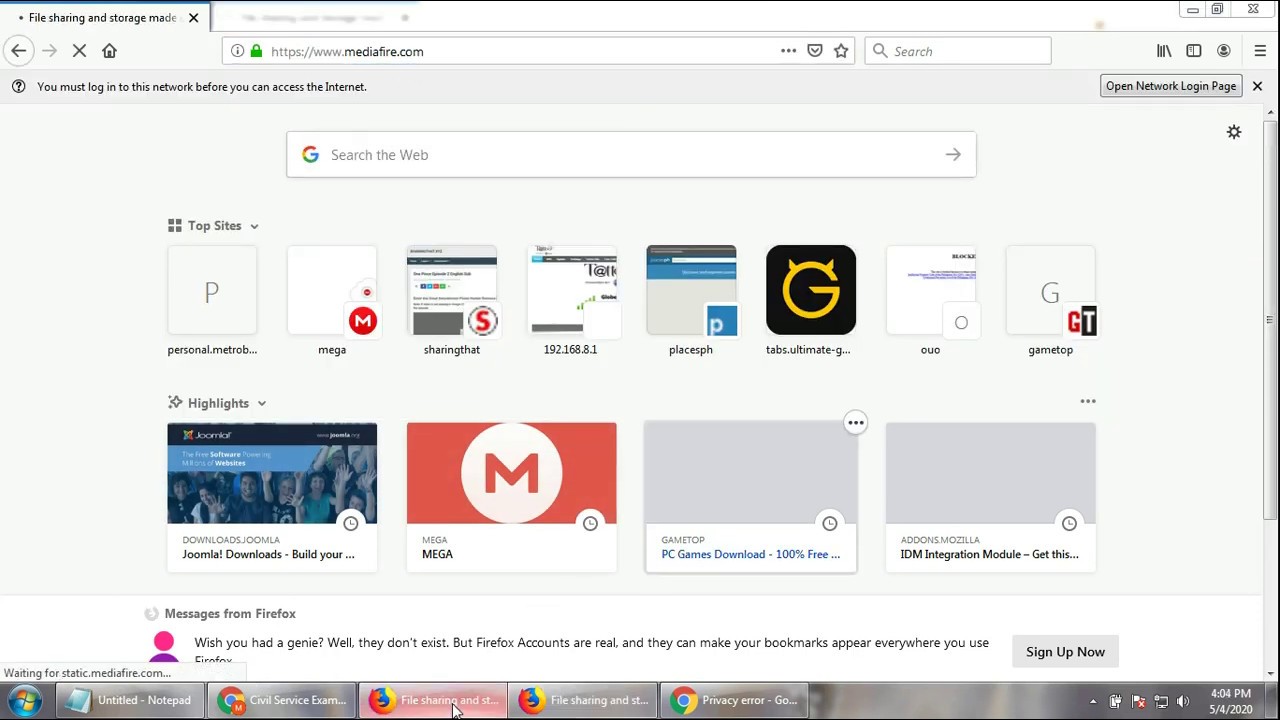Screen dimensions: 1280x720
Task: Stop loading the page
Action: click(79, 51)
